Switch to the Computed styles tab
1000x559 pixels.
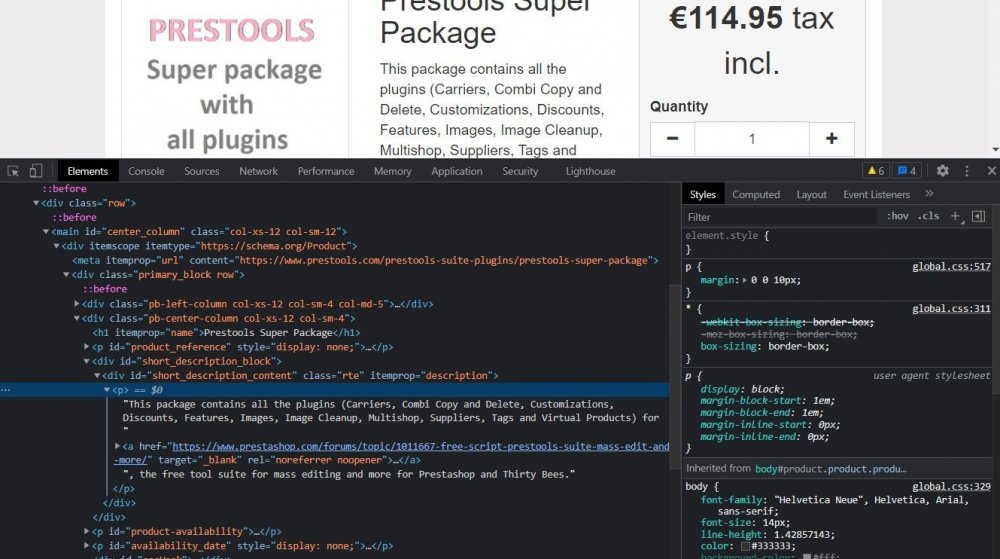click(756, 194)
